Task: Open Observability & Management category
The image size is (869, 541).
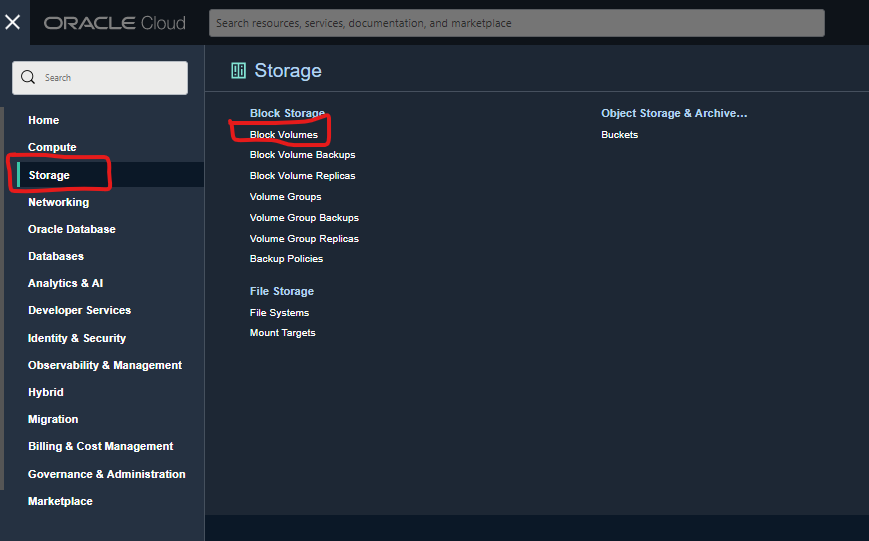Action: tap(105, 365)
